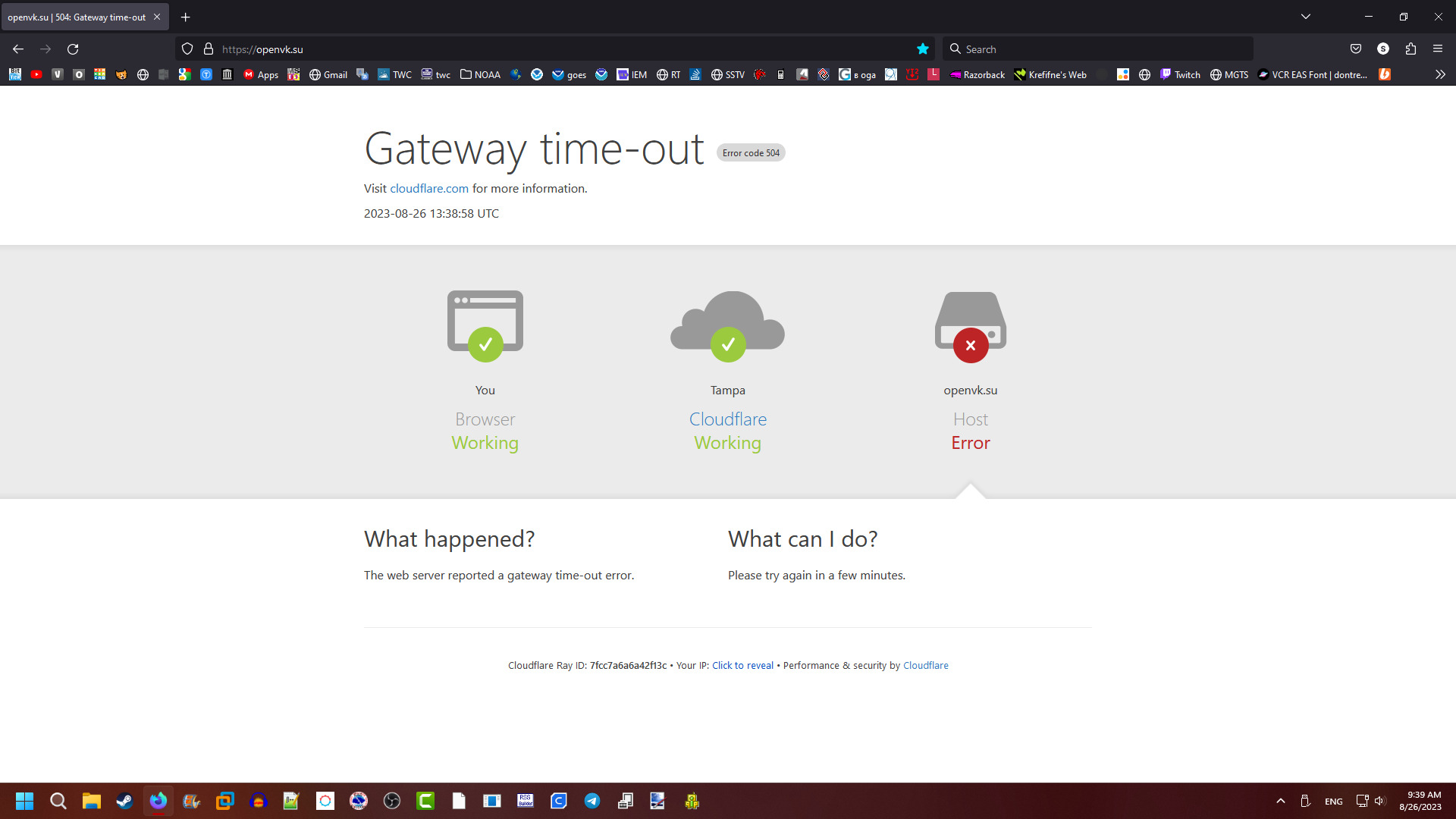Click 'Click to reveal' your IP address
The image size is (1456, 819).
point(742,665)
